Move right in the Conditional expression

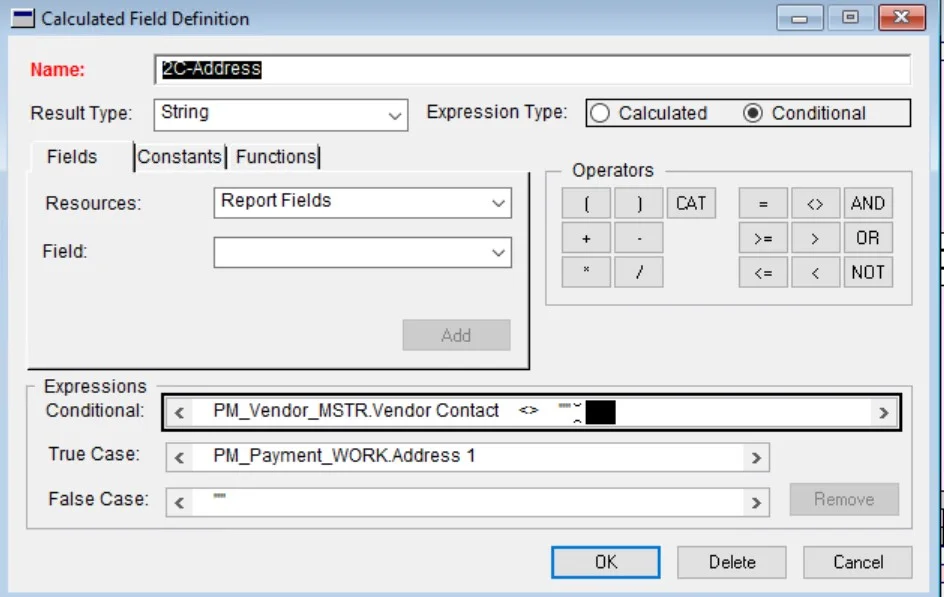point(883,413)
